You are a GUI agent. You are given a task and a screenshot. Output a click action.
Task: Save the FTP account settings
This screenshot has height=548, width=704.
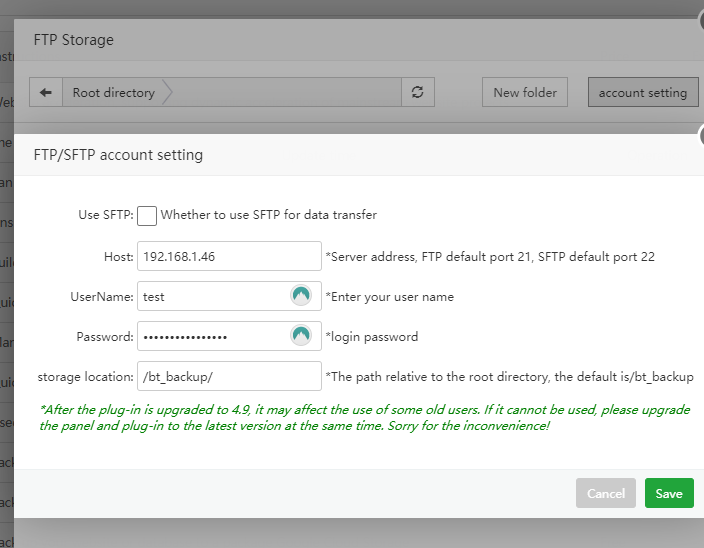pyautogui.click(x=669, y=493)
